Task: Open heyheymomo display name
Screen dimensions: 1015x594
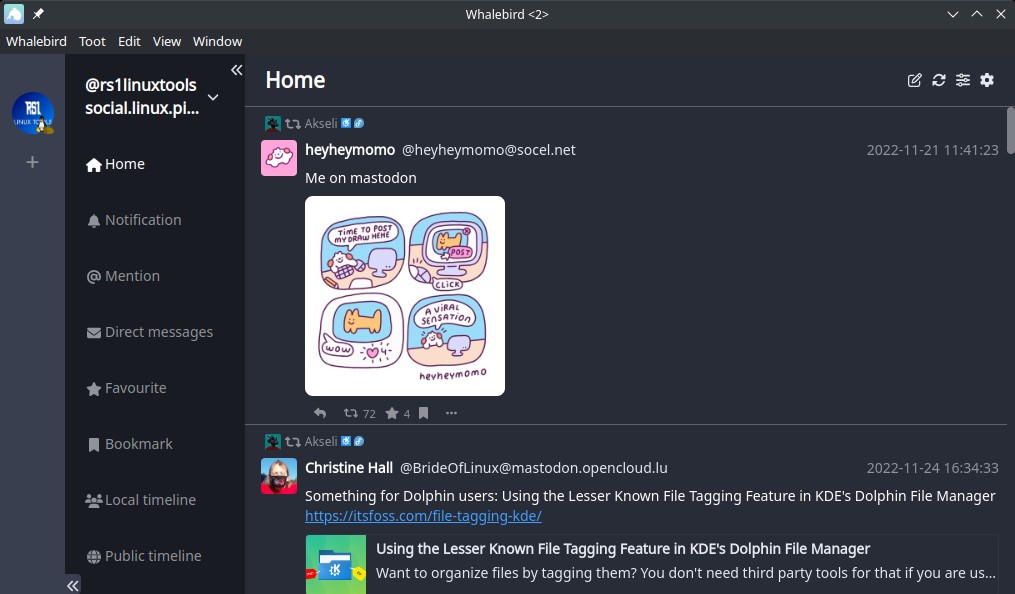Action: point(350,150)
